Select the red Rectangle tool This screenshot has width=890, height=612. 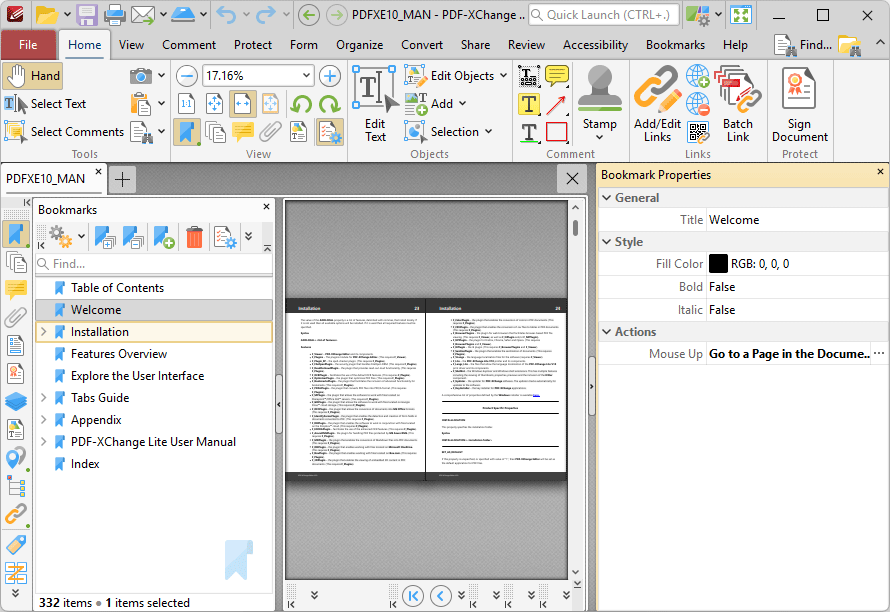point(556,132)
